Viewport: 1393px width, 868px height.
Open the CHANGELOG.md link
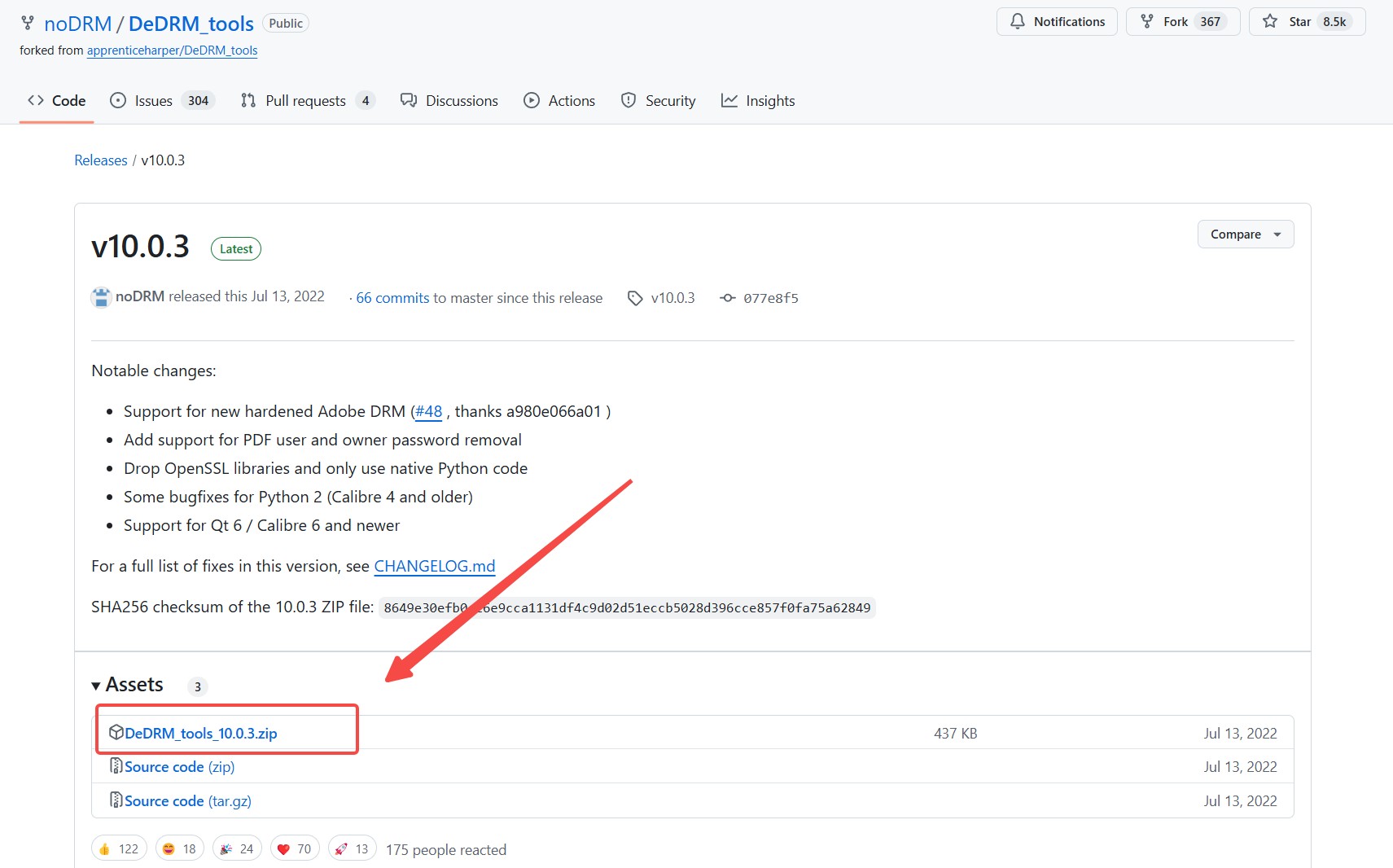coord(435,566)
